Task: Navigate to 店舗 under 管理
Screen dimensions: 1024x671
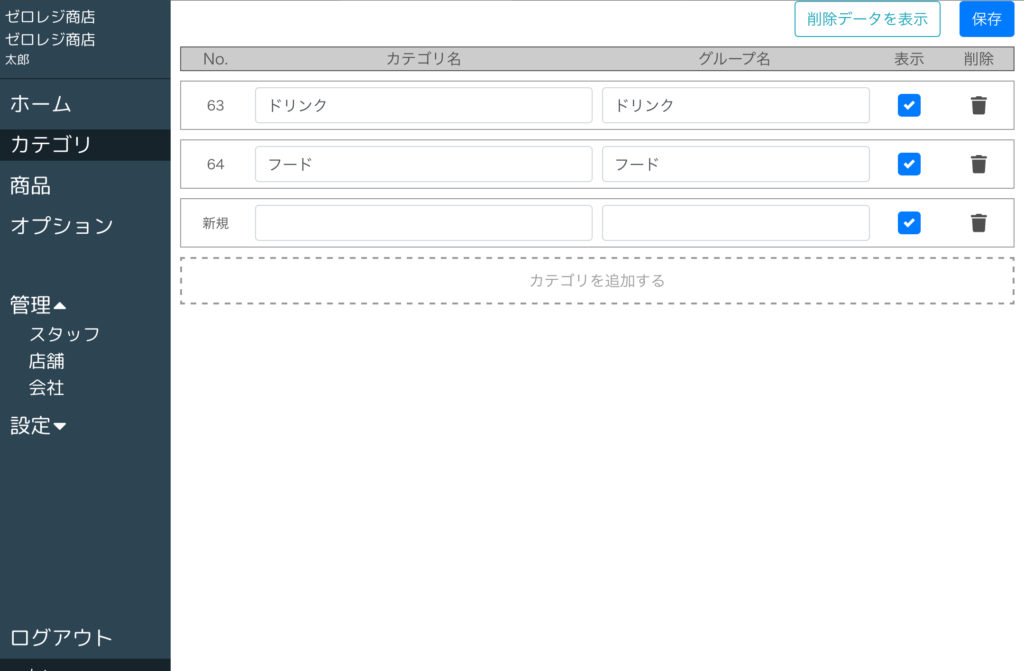Action: point(47,361)
